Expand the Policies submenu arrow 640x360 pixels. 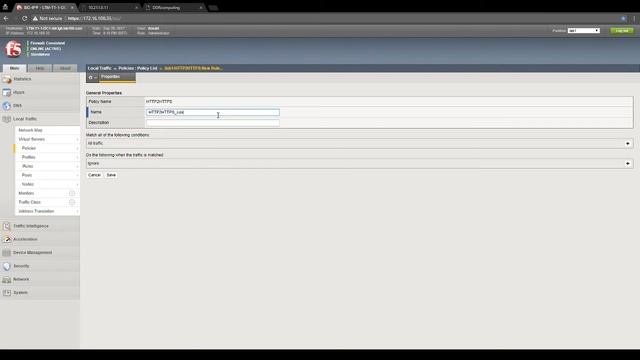(77, 148)
